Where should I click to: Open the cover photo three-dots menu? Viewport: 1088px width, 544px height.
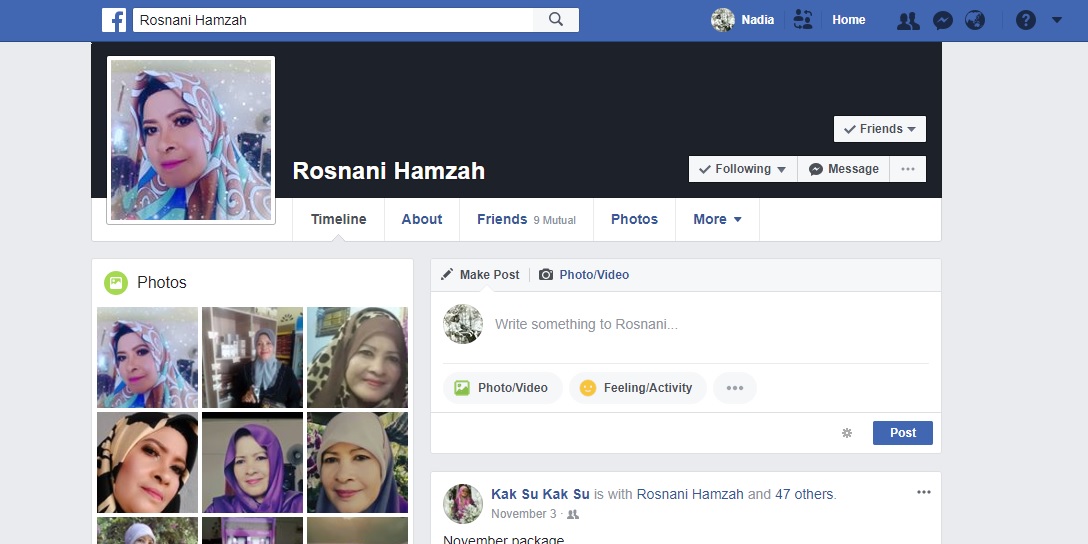908,169
